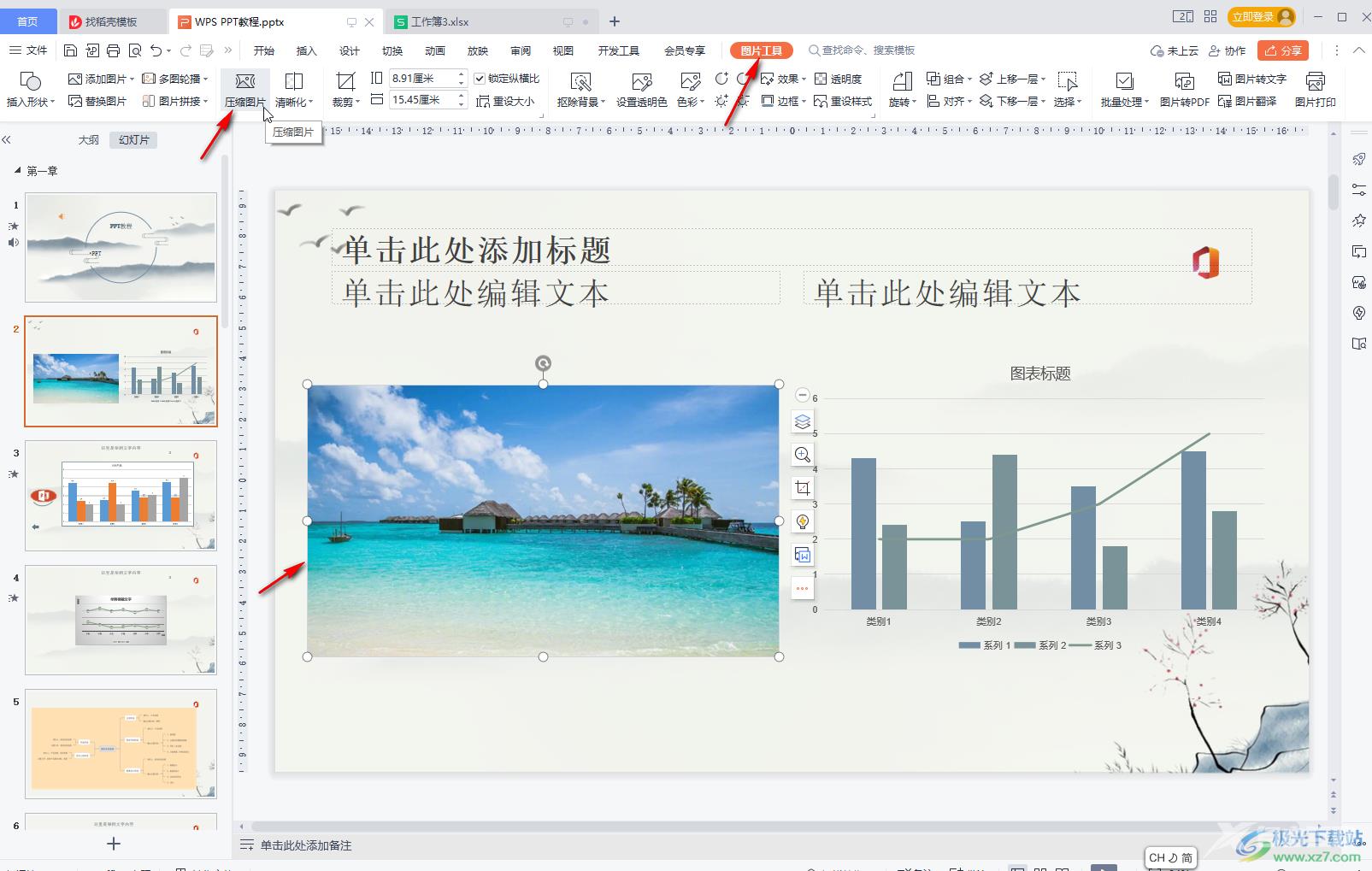This screenshot has height=871, width=1372.
Task: Click Replace Picture (替换图片)
Action: point(97,101)
